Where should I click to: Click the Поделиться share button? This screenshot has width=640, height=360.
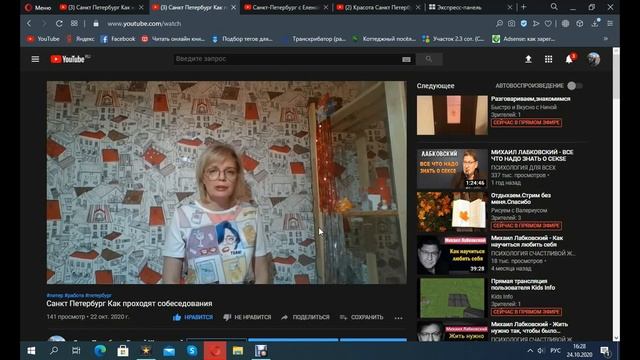(305, 317)
